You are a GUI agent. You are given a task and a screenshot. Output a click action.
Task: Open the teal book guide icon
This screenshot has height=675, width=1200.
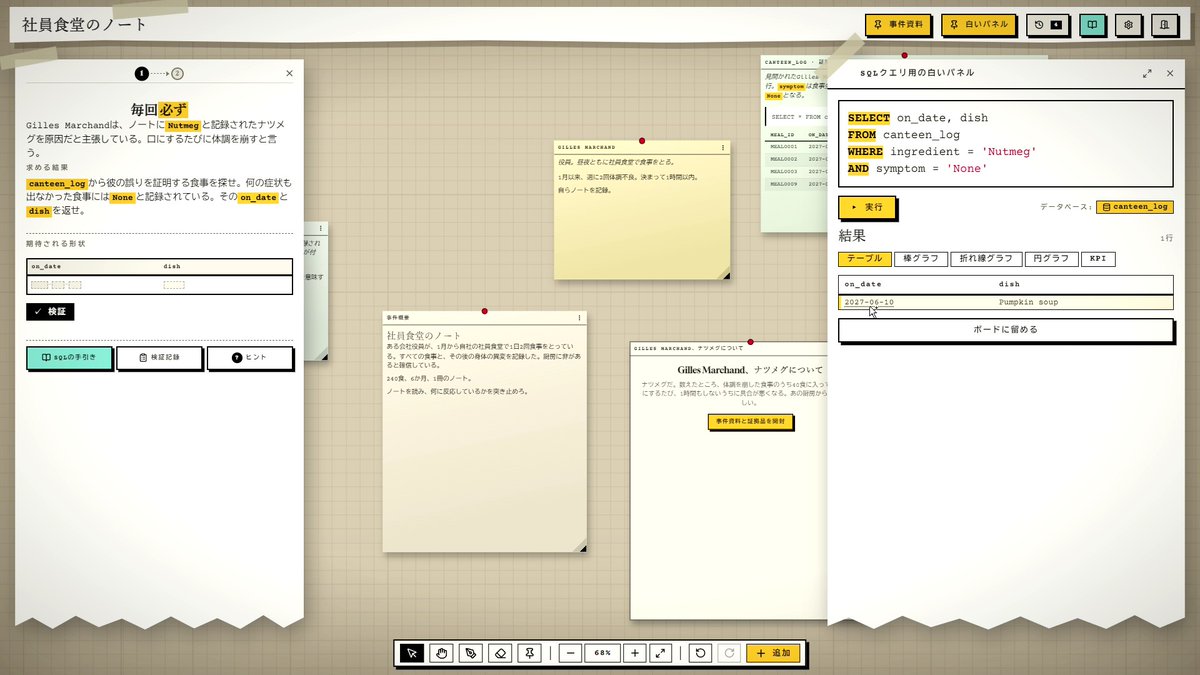coord(1093,25)
